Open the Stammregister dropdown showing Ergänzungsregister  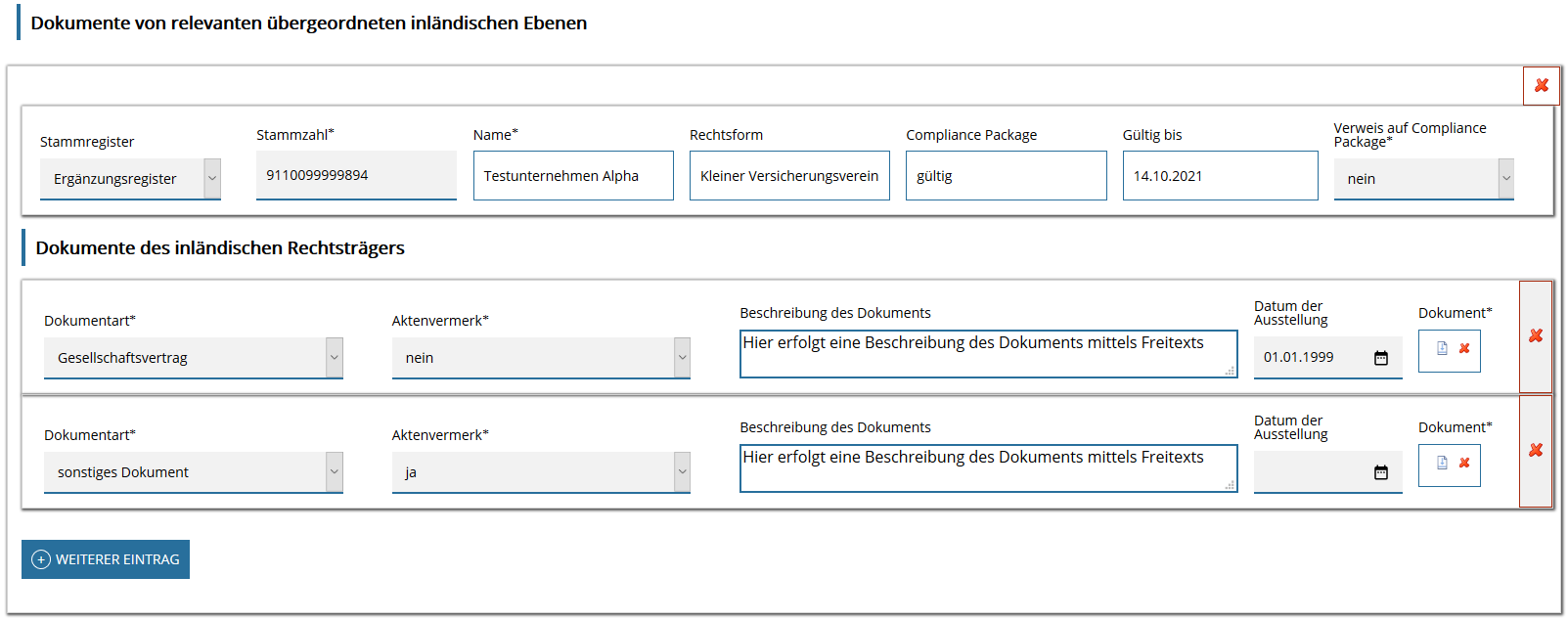click(130, 179)
